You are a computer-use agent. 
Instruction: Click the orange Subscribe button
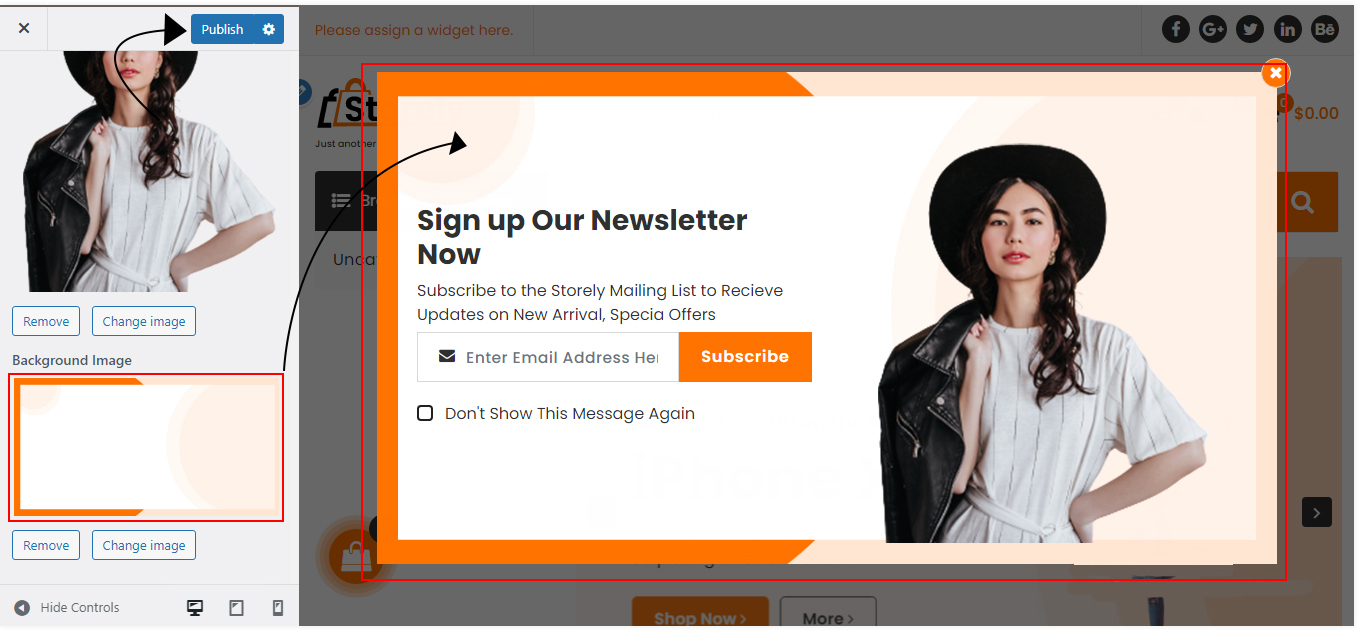coord(745,357)
